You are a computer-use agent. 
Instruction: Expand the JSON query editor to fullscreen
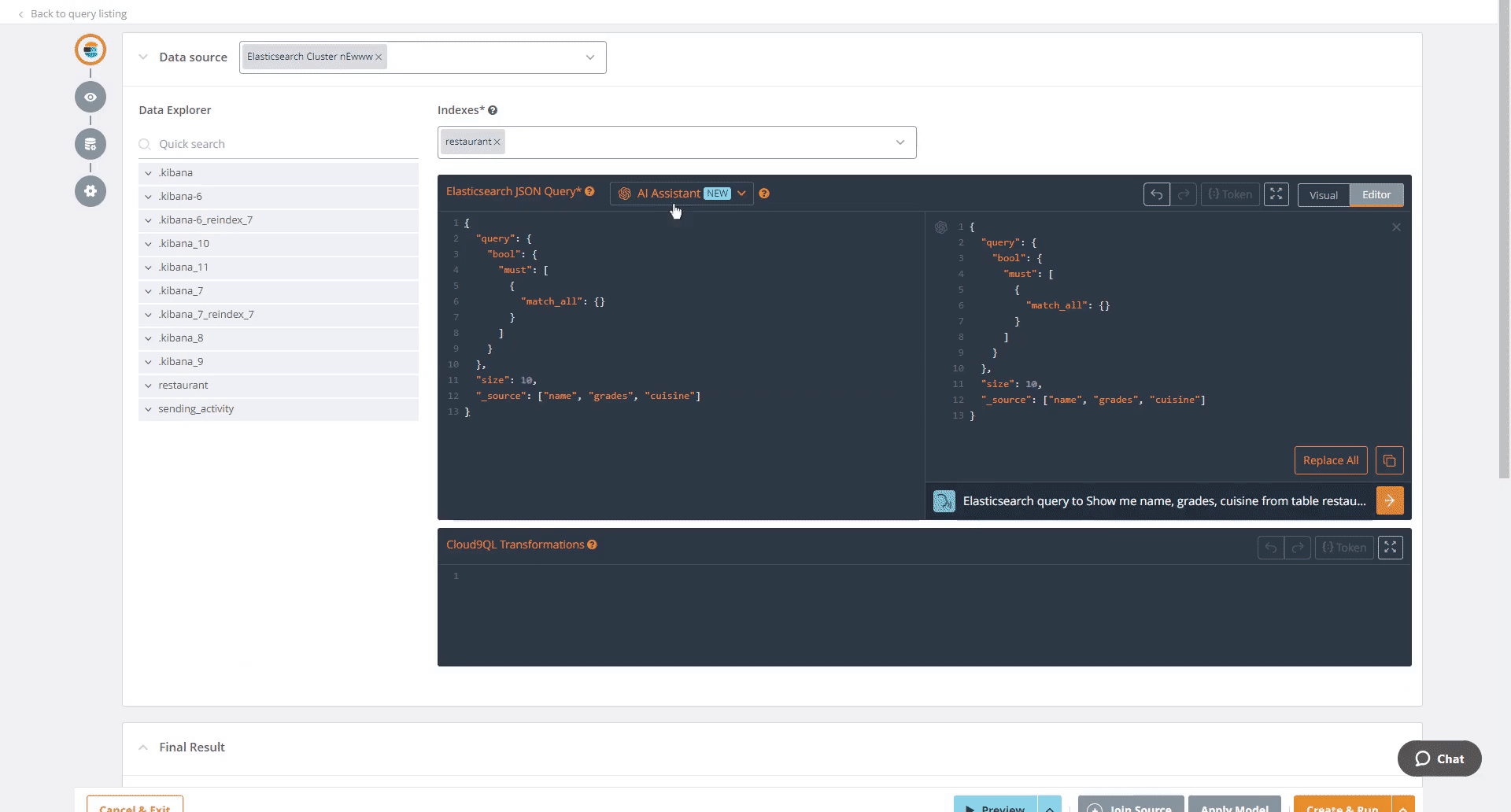coord(1276,194)
